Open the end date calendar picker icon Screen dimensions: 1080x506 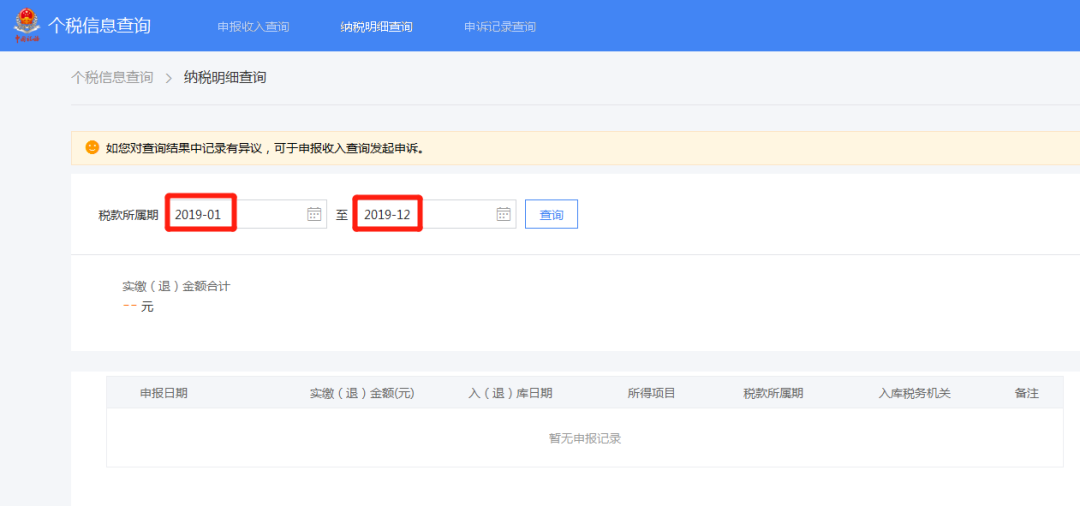[503, 214]
